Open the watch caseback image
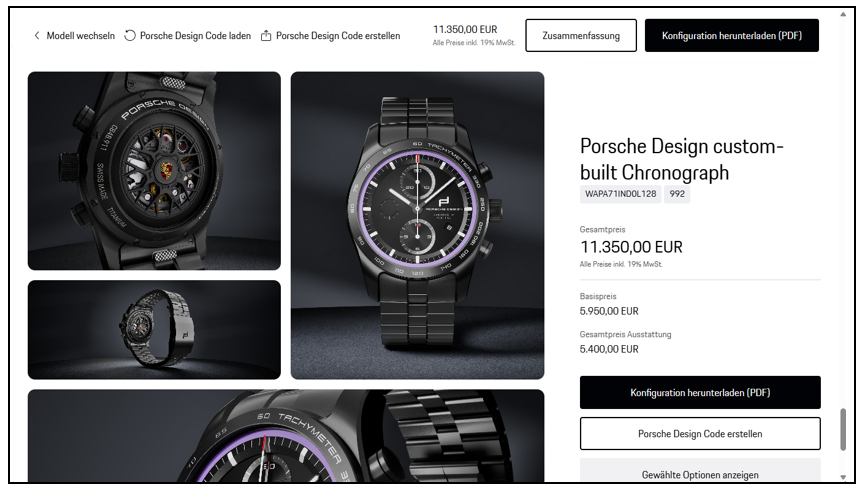 (x=154, y=171)
